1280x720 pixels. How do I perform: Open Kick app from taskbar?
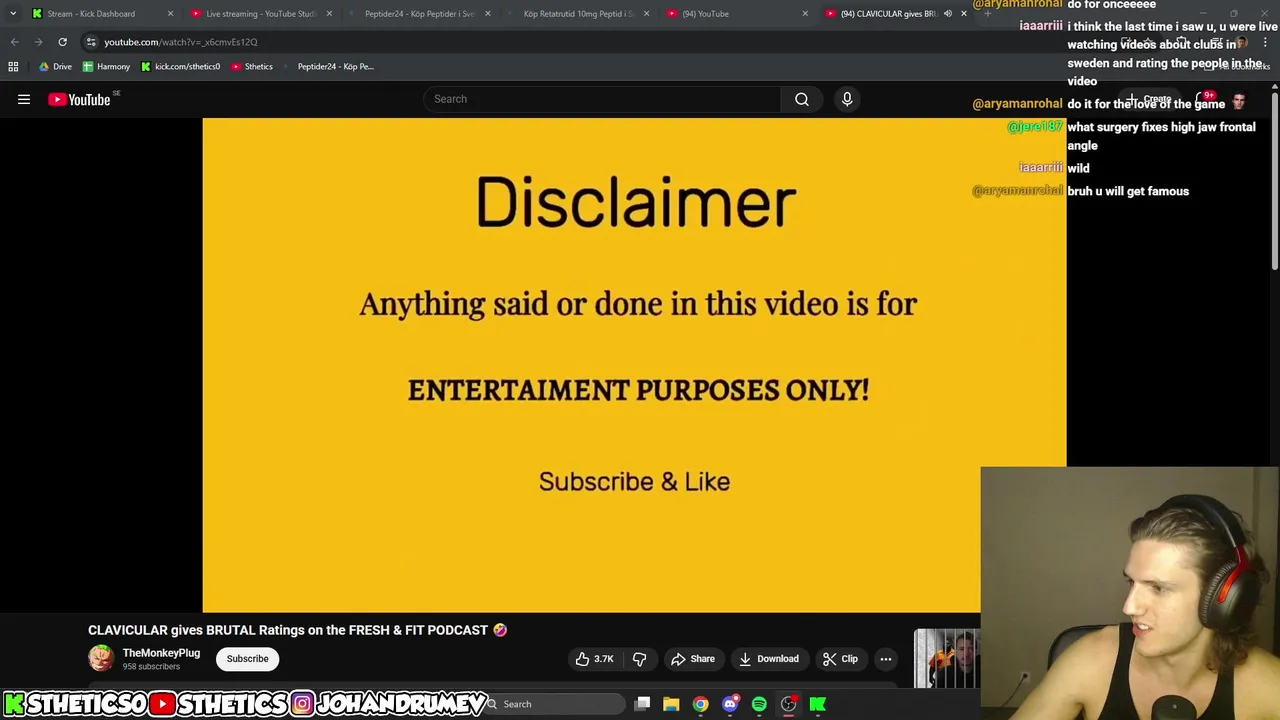click(818, 704)
